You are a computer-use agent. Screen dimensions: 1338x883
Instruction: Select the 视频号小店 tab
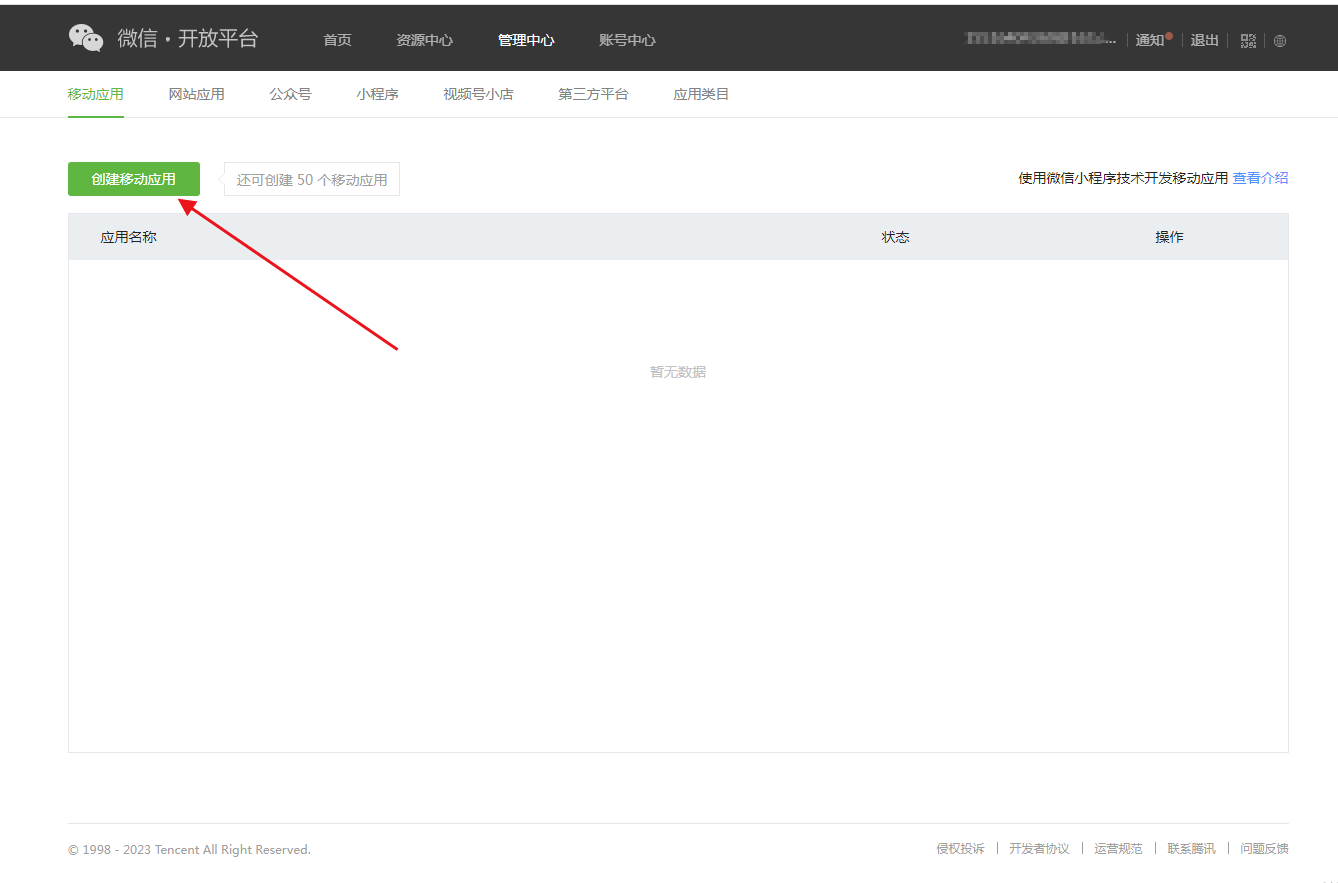click(x=478, y=95)
